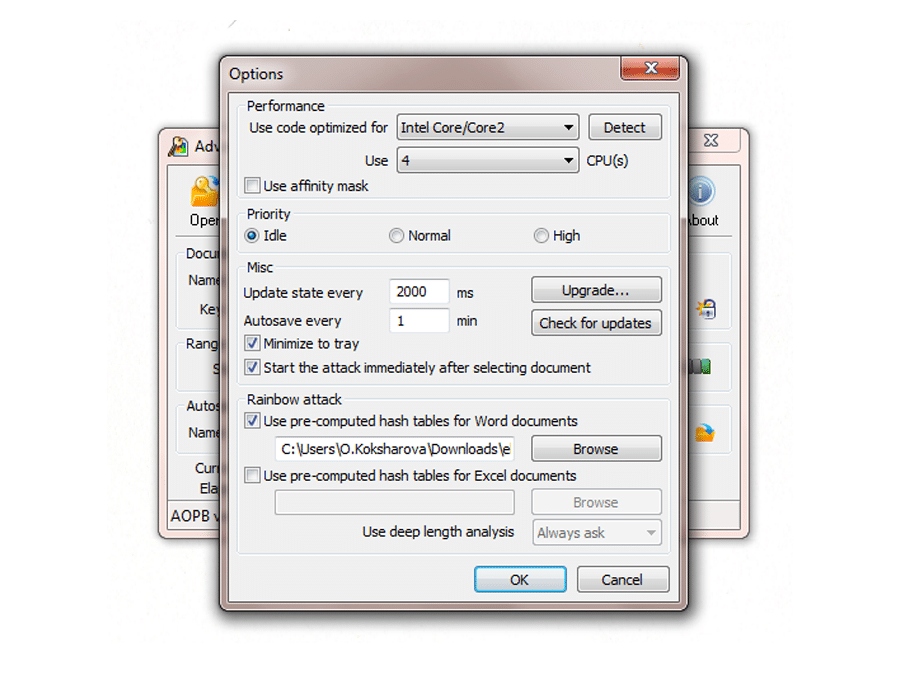
Task: Click the application icon in background title bar
Action: tap(179, 146)
